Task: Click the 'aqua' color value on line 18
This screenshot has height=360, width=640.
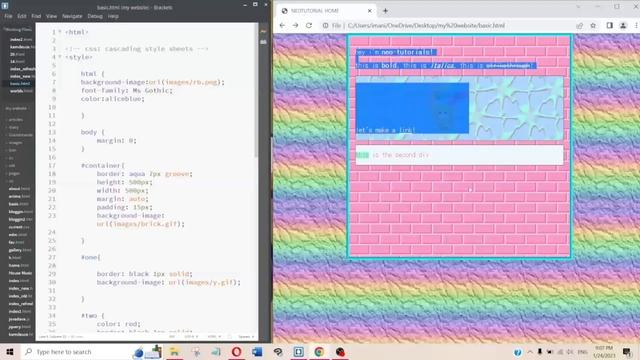Action: click(137, 174)
